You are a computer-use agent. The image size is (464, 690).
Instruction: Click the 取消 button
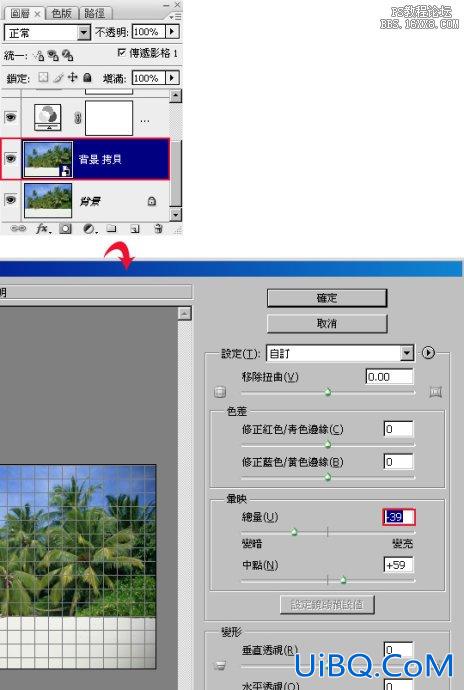(327, 323)
